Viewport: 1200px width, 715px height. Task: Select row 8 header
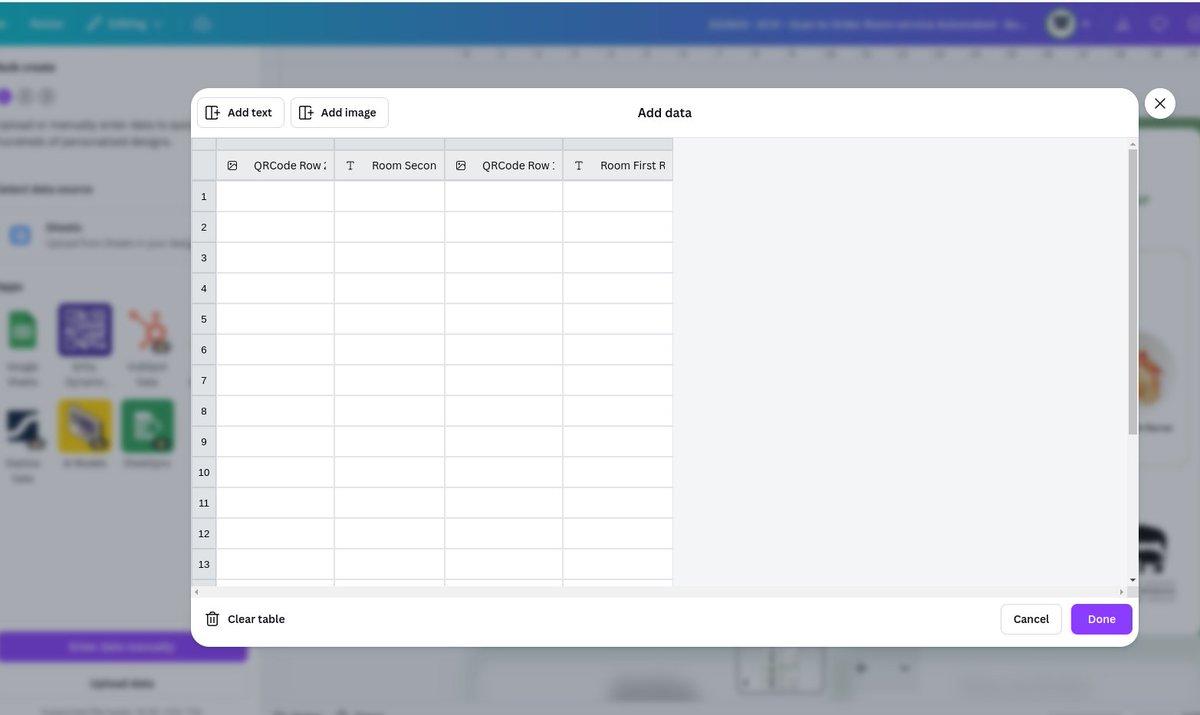(x=204, y=411)
